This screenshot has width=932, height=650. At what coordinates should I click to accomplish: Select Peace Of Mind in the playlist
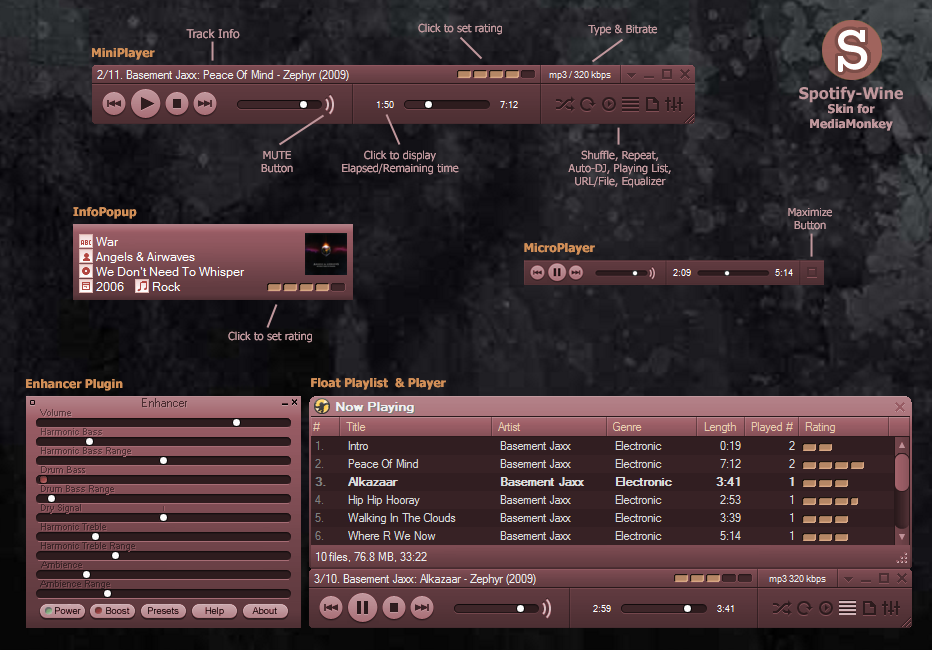point(602,464)
